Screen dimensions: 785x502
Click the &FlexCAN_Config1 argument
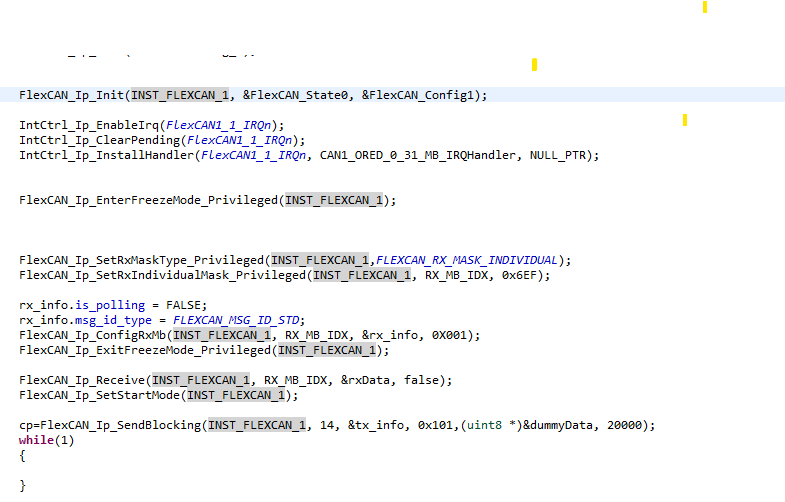(x=418, y=95)
